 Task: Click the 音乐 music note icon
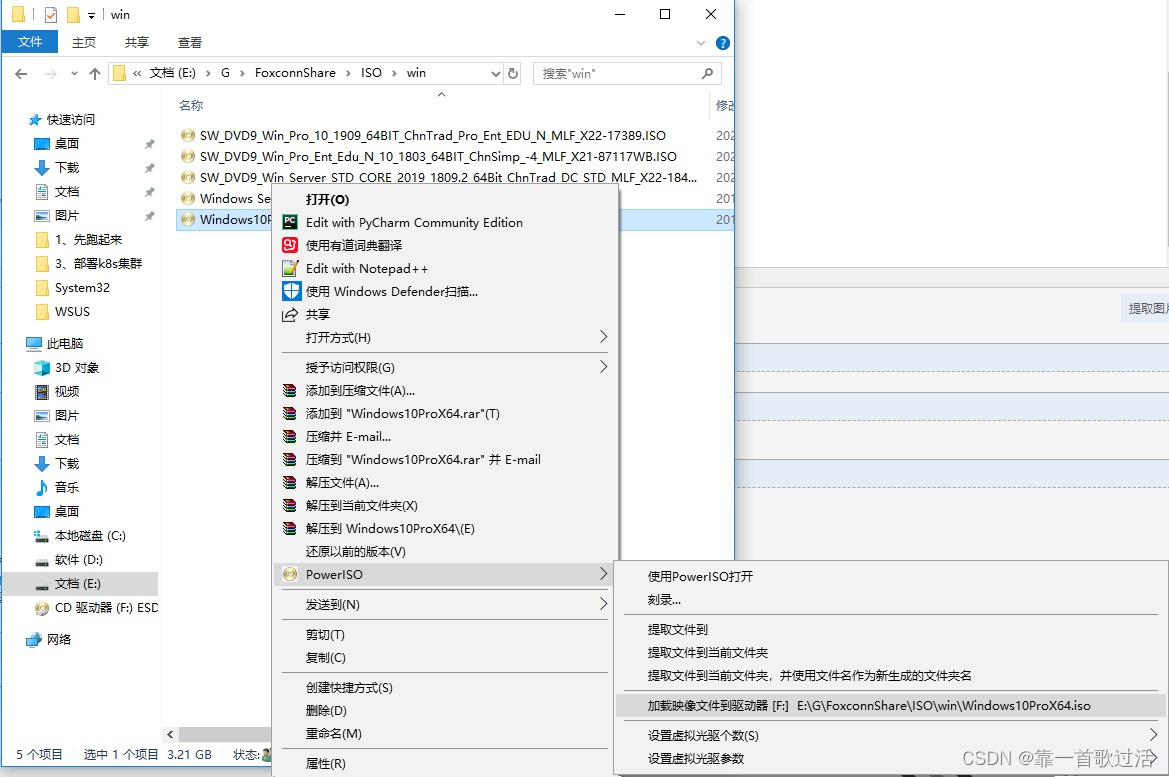pos(42,488)
